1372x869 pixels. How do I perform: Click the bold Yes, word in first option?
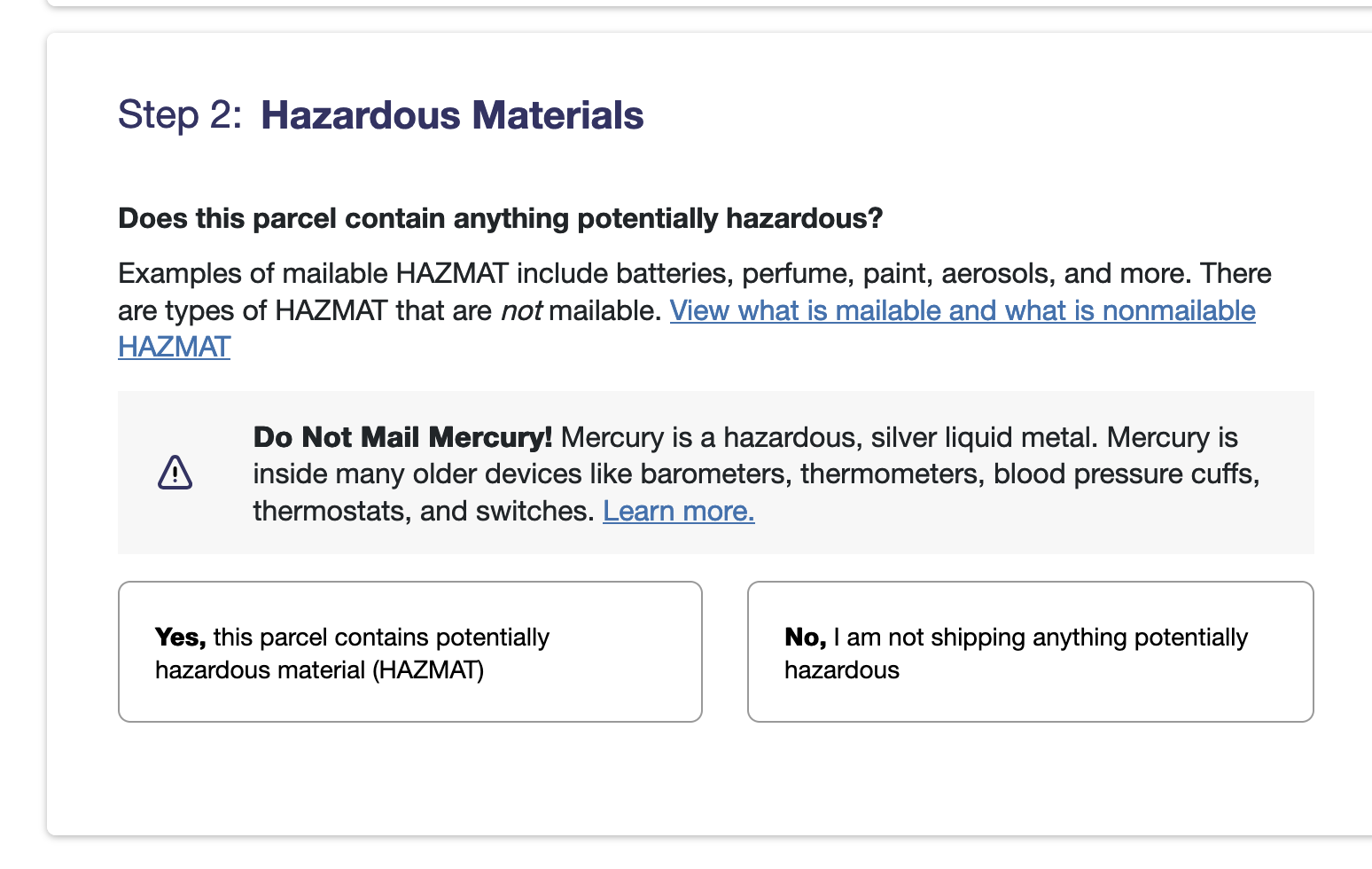181,638
